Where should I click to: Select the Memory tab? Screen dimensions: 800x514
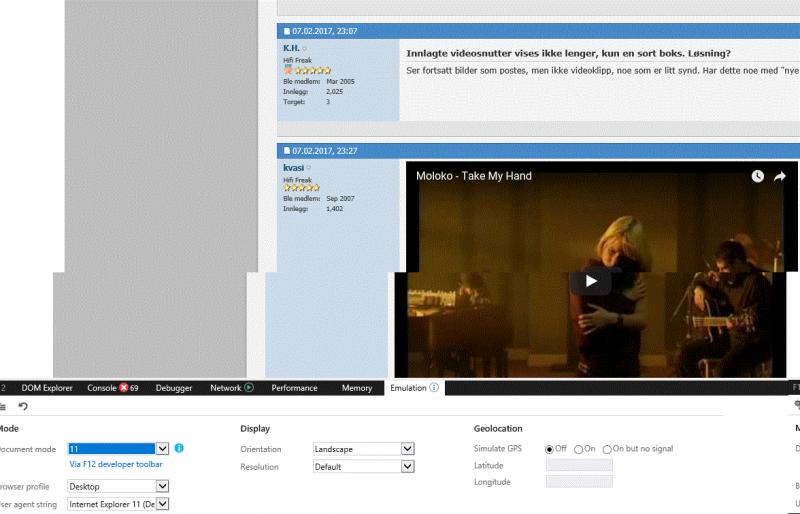357,388
